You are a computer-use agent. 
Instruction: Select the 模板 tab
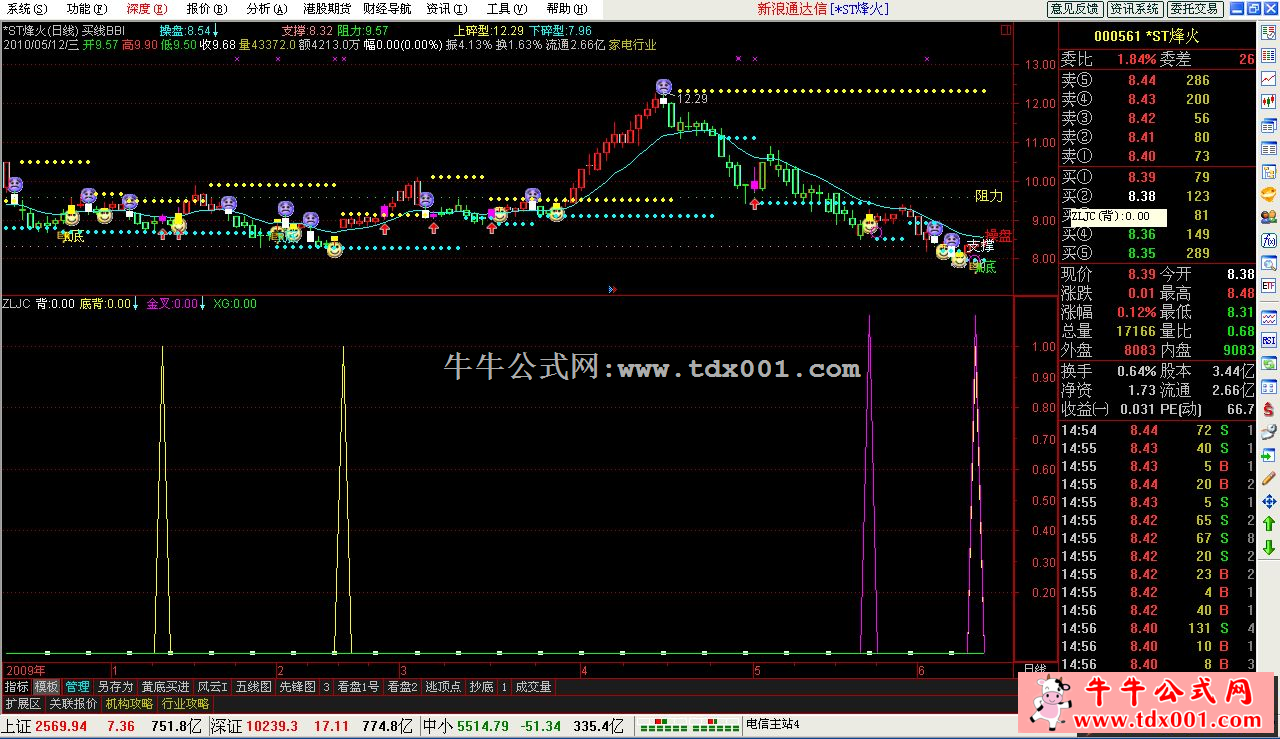(46, 687)
